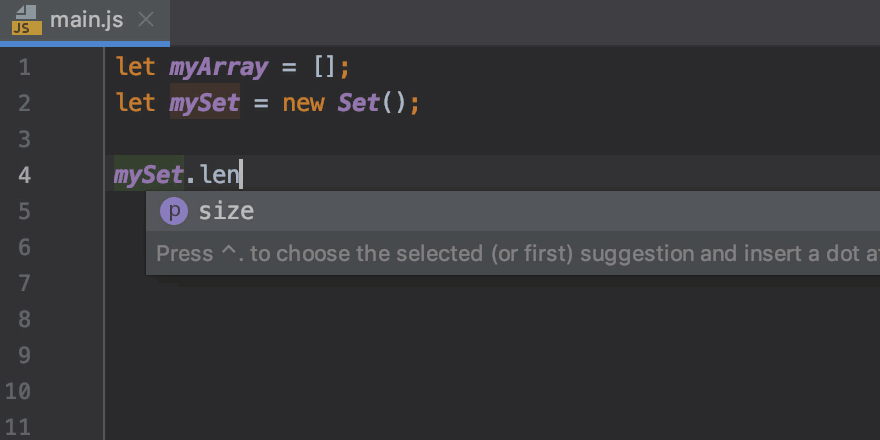Click the JS file icon on the main.js tab

(27, 20)
